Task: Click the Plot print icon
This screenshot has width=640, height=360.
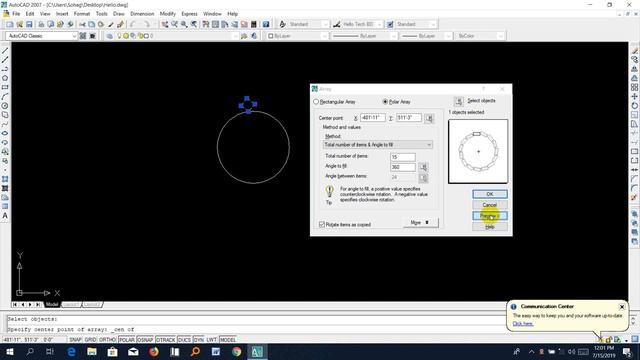Action: click(41, 24)
